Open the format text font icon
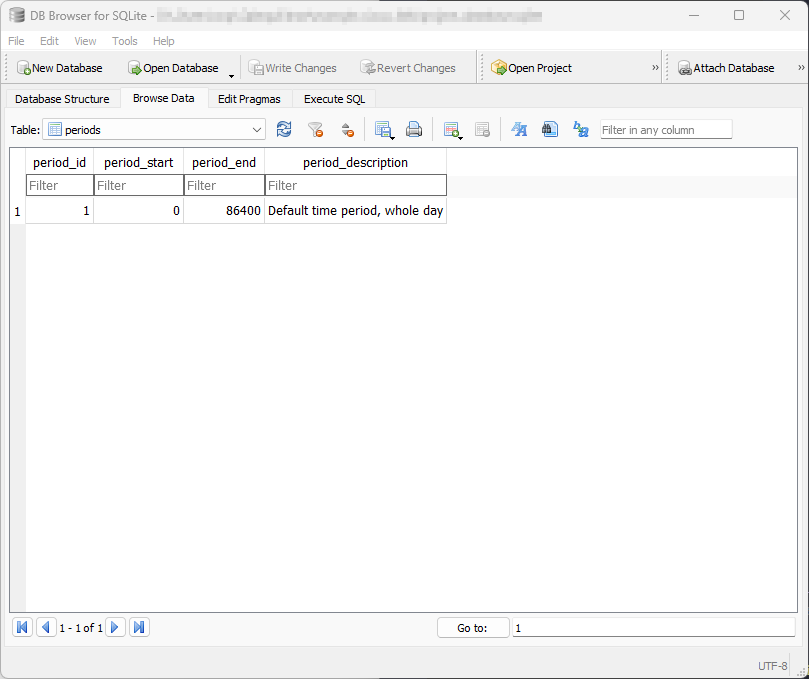The height and width of the screenshot is (679, 809). pos(519,130)
